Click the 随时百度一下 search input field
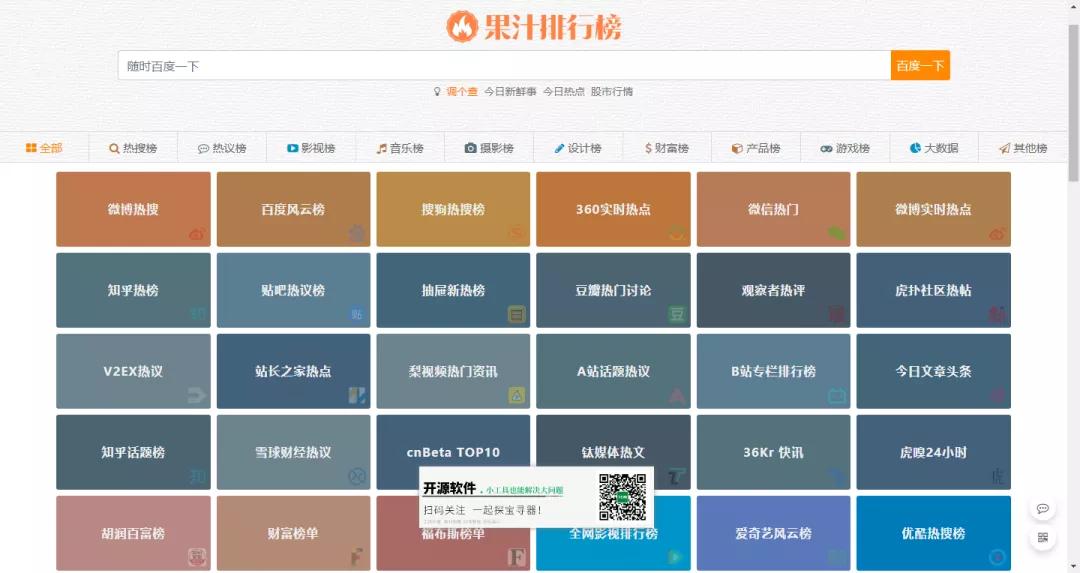Screen dimensions: 1080x573 [x=504, y=65]
